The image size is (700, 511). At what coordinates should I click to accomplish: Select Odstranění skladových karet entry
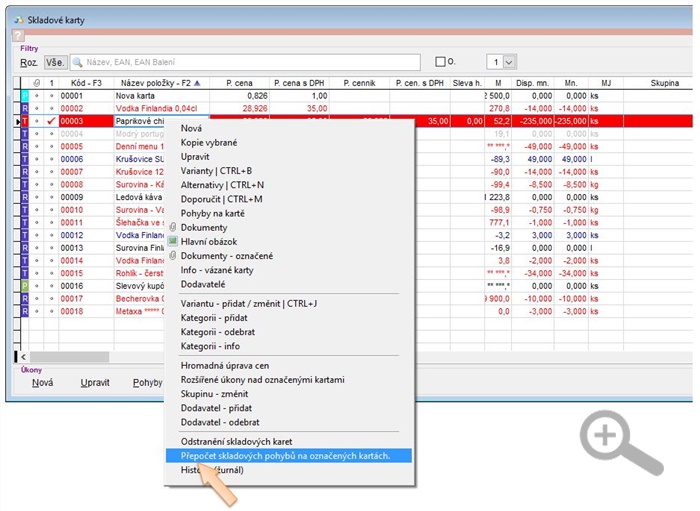(x=236, y=442)
